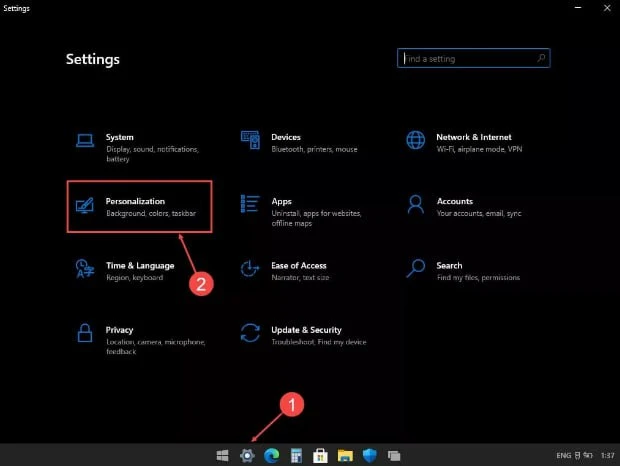The height and width of the screenshot is (466, 620).
Task: Click the Settings gear on taskbar
Action: pyautogui.click(x=247, y=455)
